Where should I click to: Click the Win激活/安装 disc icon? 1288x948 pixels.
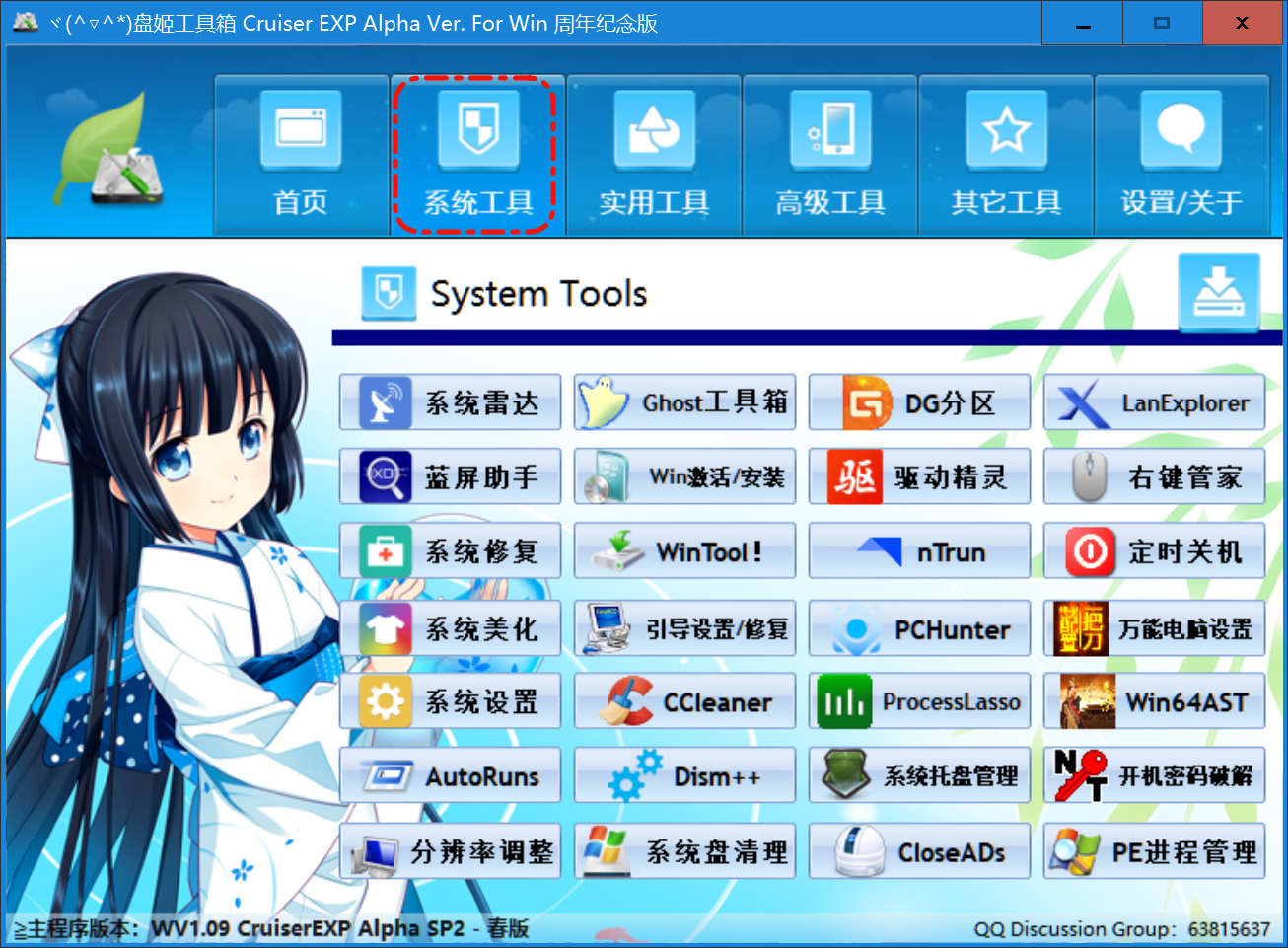click(606, 477)
